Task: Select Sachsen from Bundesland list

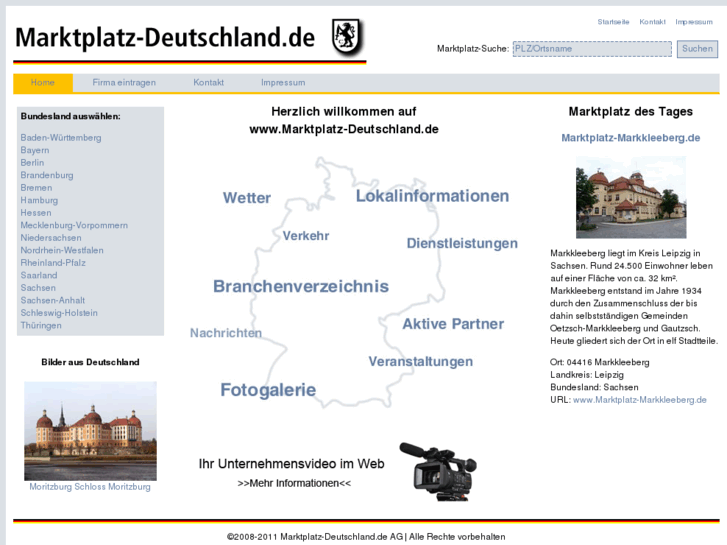Action: [x=38, y=288]
